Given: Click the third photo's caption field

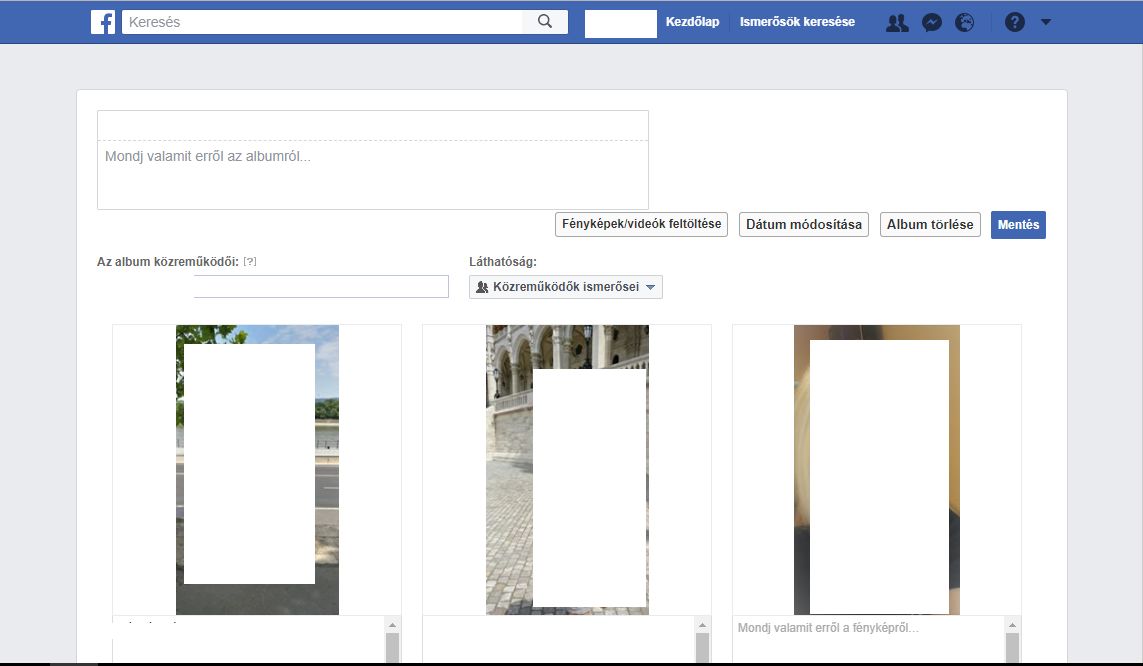Looking at the screenshot, I should coord(868,639).
